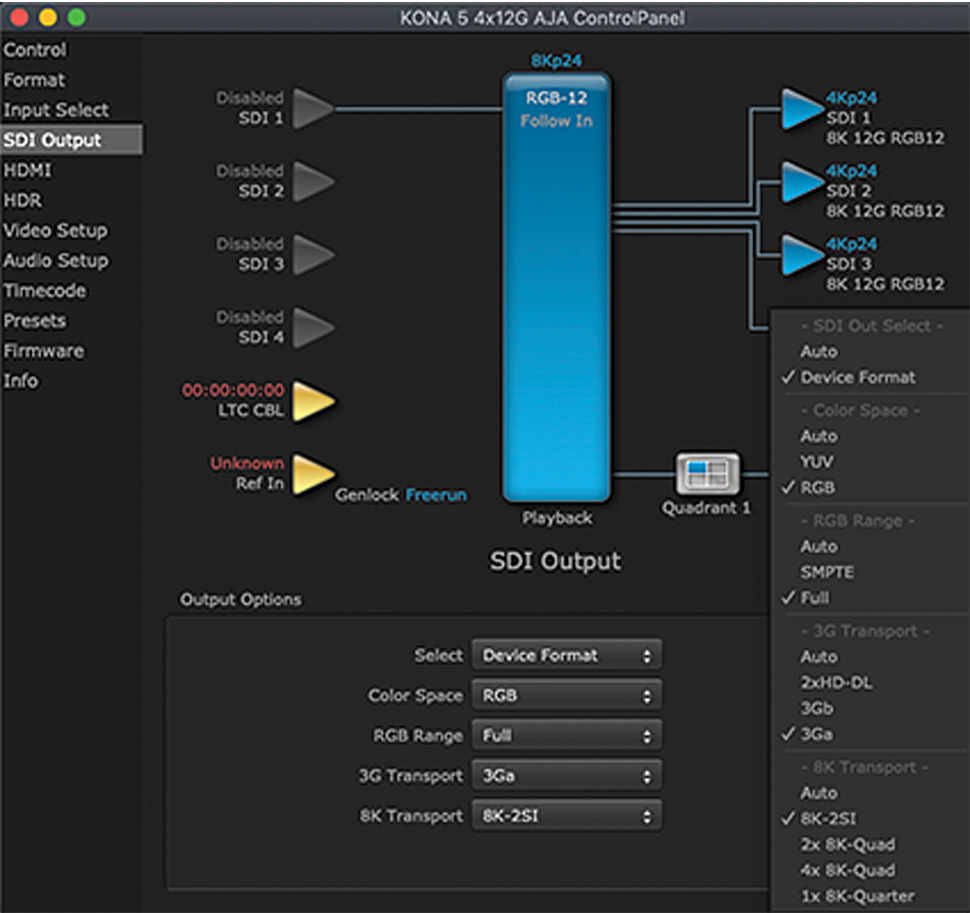Choose Auto under SDI Out Select menu
970x913 pixels.
(819, 351)
